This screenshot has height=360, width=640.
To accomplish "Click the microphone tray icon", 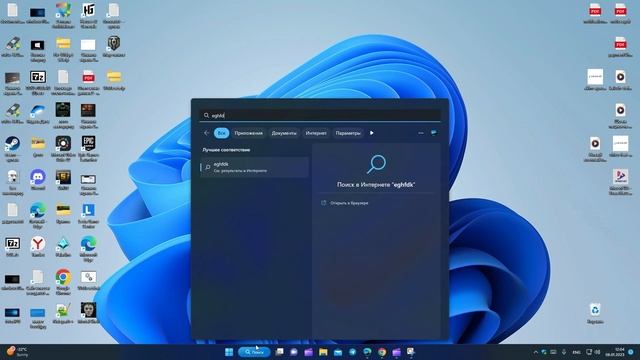I will [x=564, y=352].
